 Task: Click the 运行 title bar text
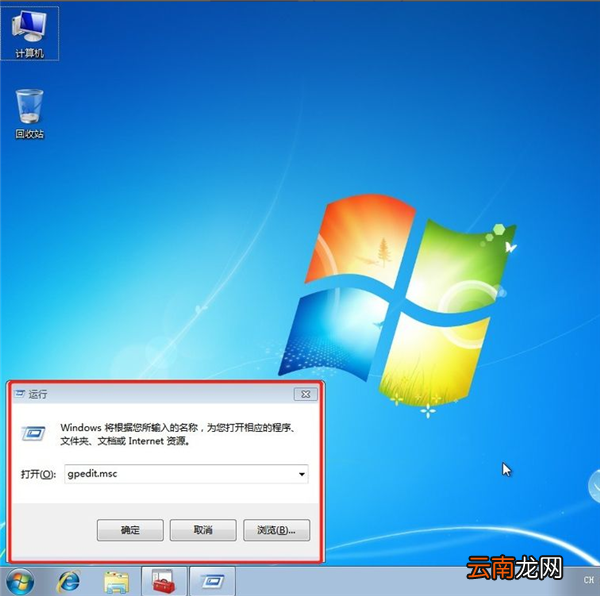tap(38, 394)
